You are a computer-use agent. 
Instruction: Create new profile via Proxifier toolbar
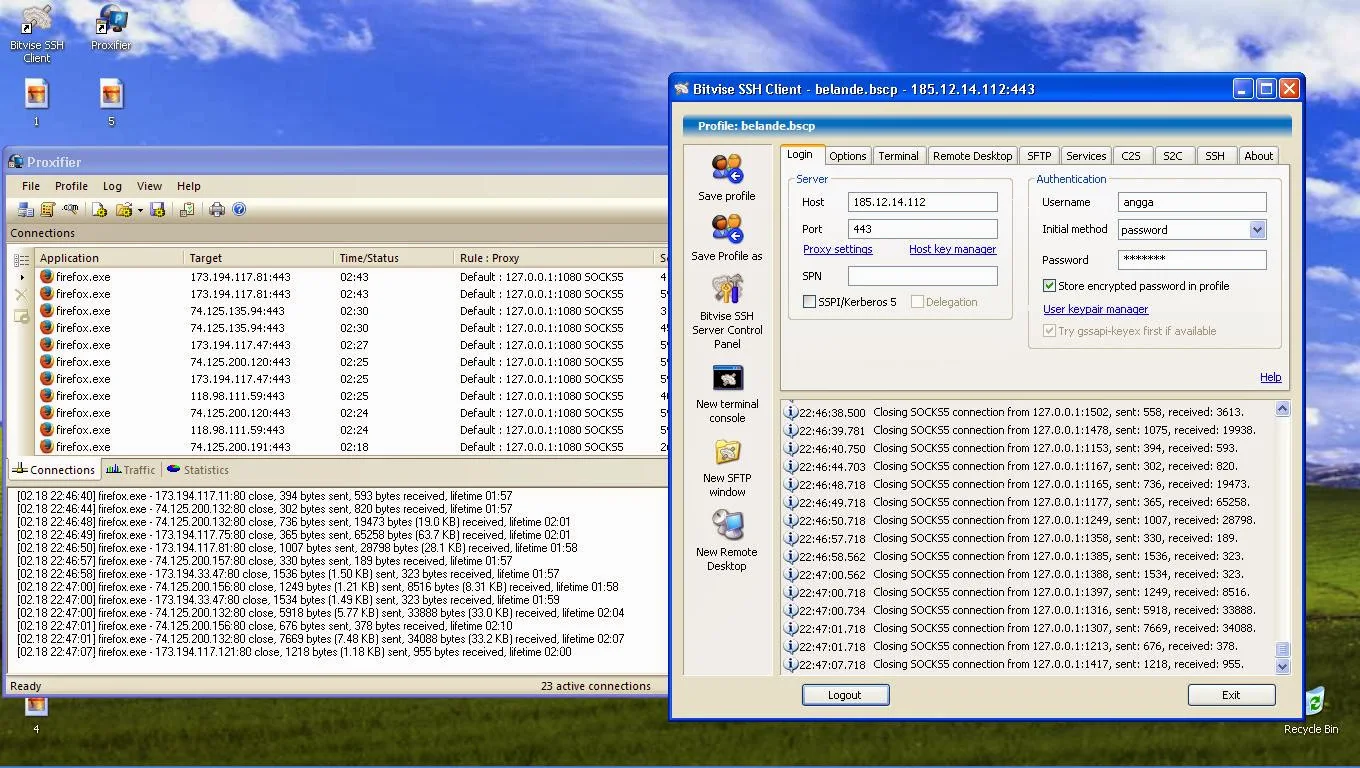point(100,210)
